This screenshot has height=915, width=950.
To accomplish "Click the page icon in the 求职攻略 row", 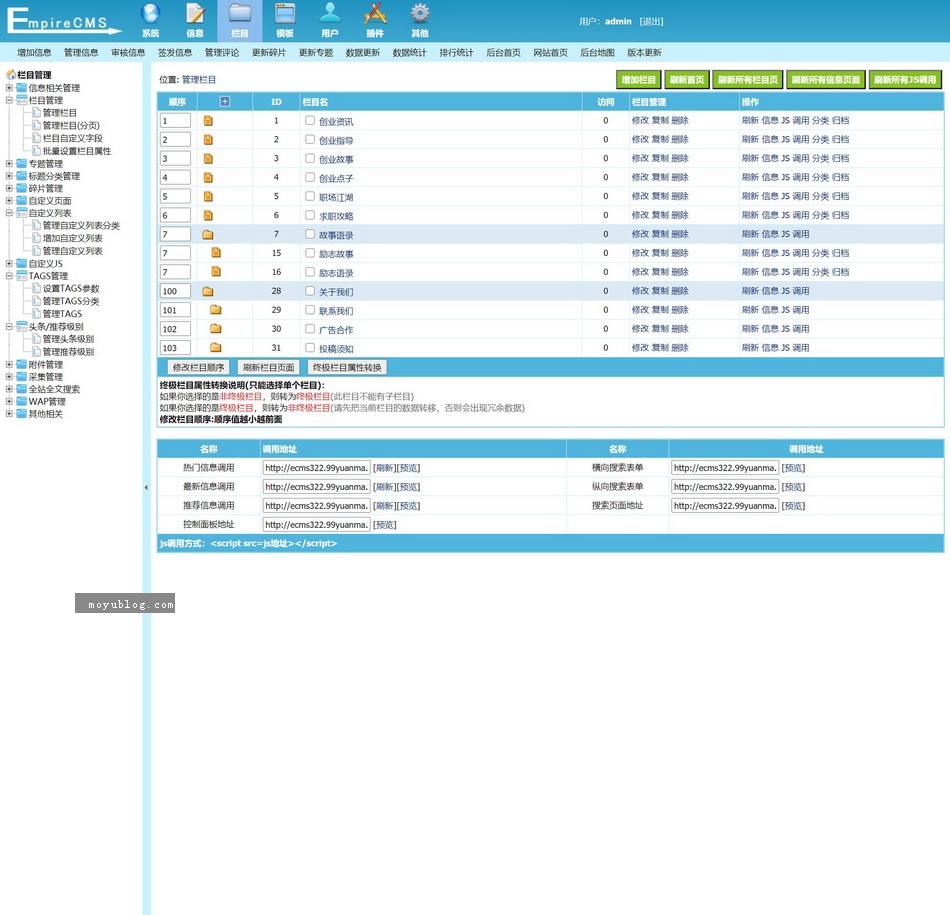I will tap(208, 215).
